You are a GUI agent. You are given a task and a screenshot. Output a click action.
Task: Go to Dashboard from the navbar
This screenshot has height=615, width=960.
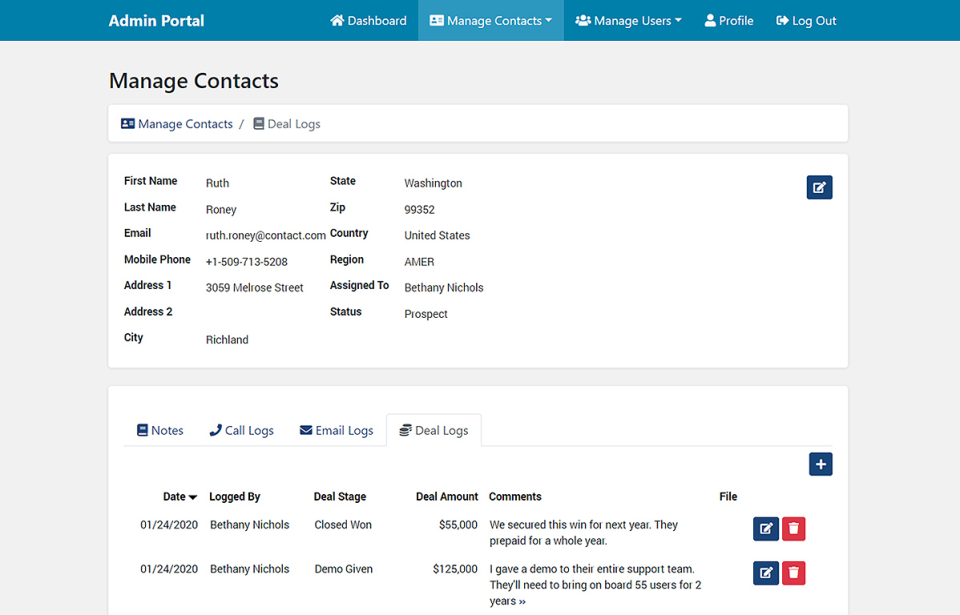(x=368, y=20)
